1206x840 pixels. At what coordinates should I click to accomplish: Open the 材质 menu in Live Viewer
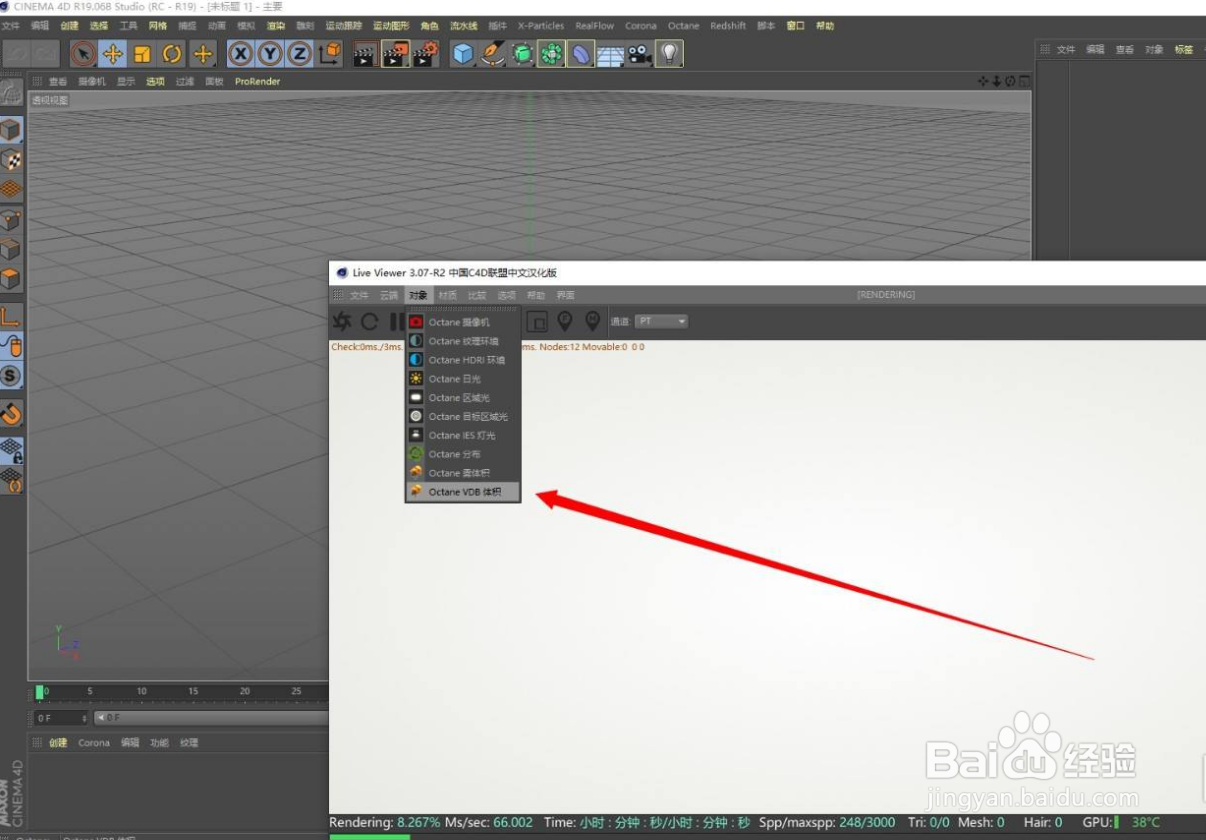447,295
